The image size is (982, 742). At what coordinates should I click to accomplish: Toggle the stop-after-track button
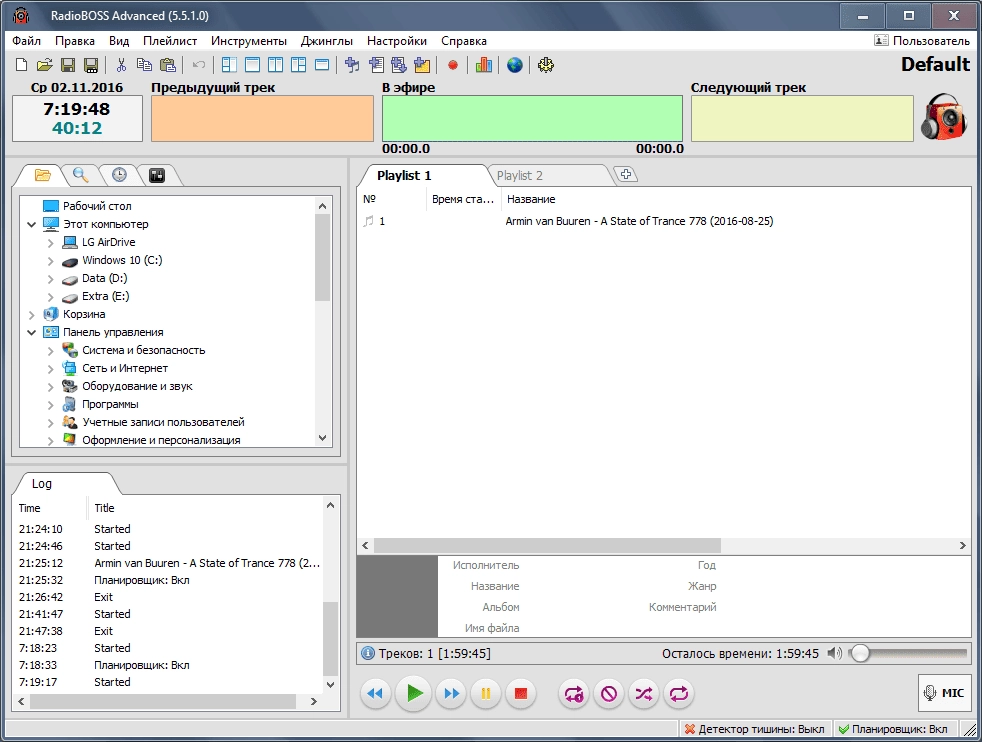click(609, 694)
